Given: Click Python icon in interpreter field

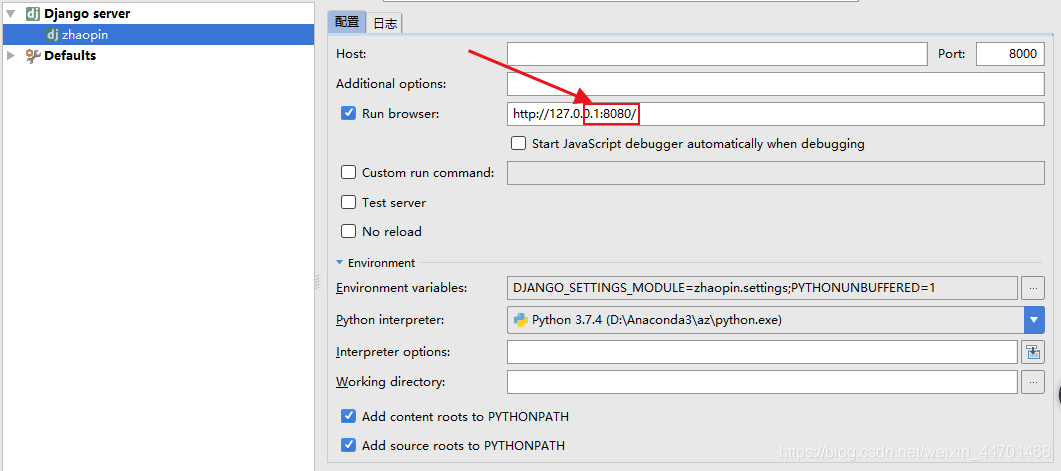Looking at the screenshot, I should (x=520, y=320).
